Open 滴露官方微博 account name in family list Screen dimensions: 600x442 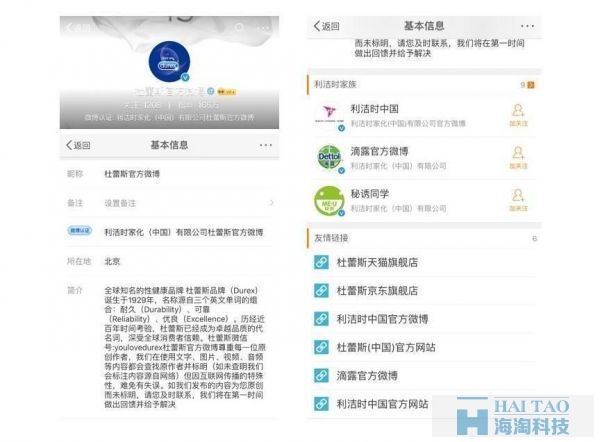[379, 151]
